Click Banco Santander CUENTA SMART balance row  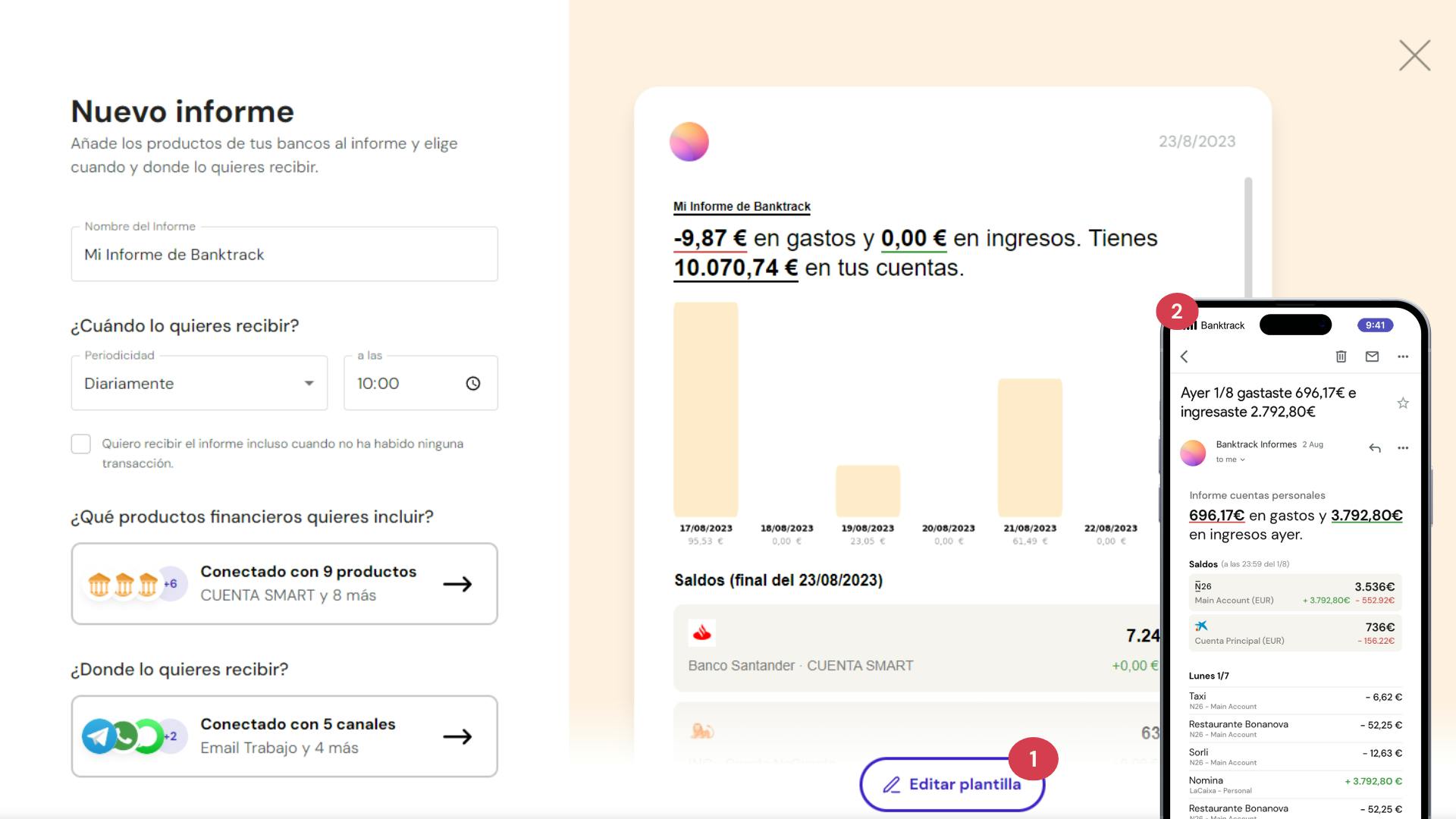[918, 648]
